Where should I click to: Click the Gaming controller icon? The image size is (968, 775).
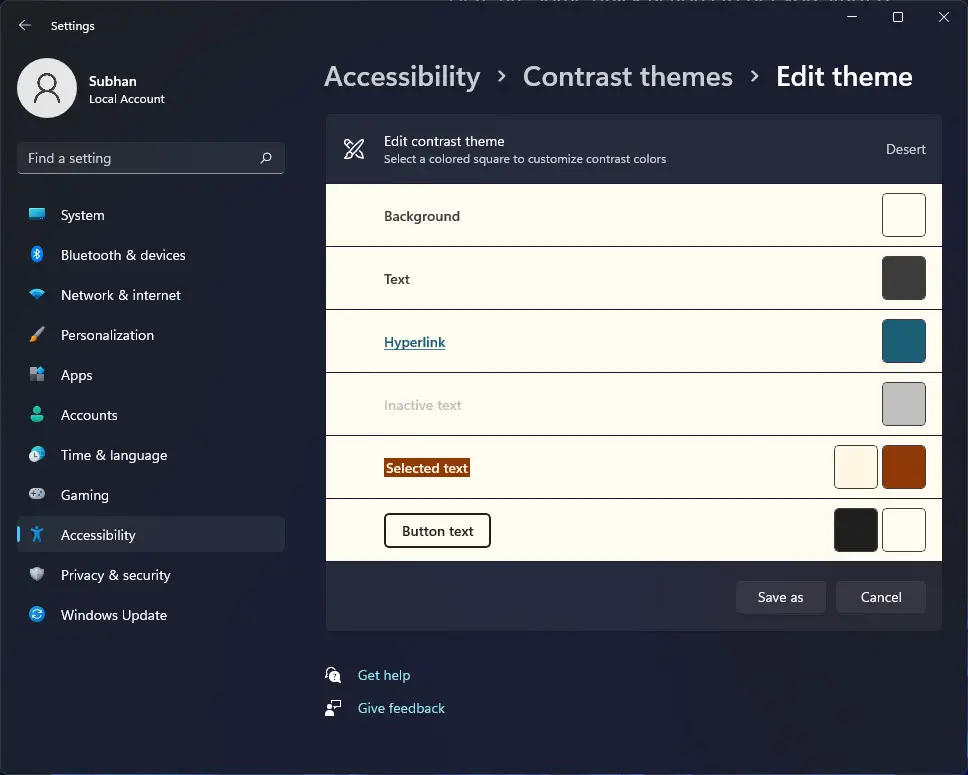[37, 494]
